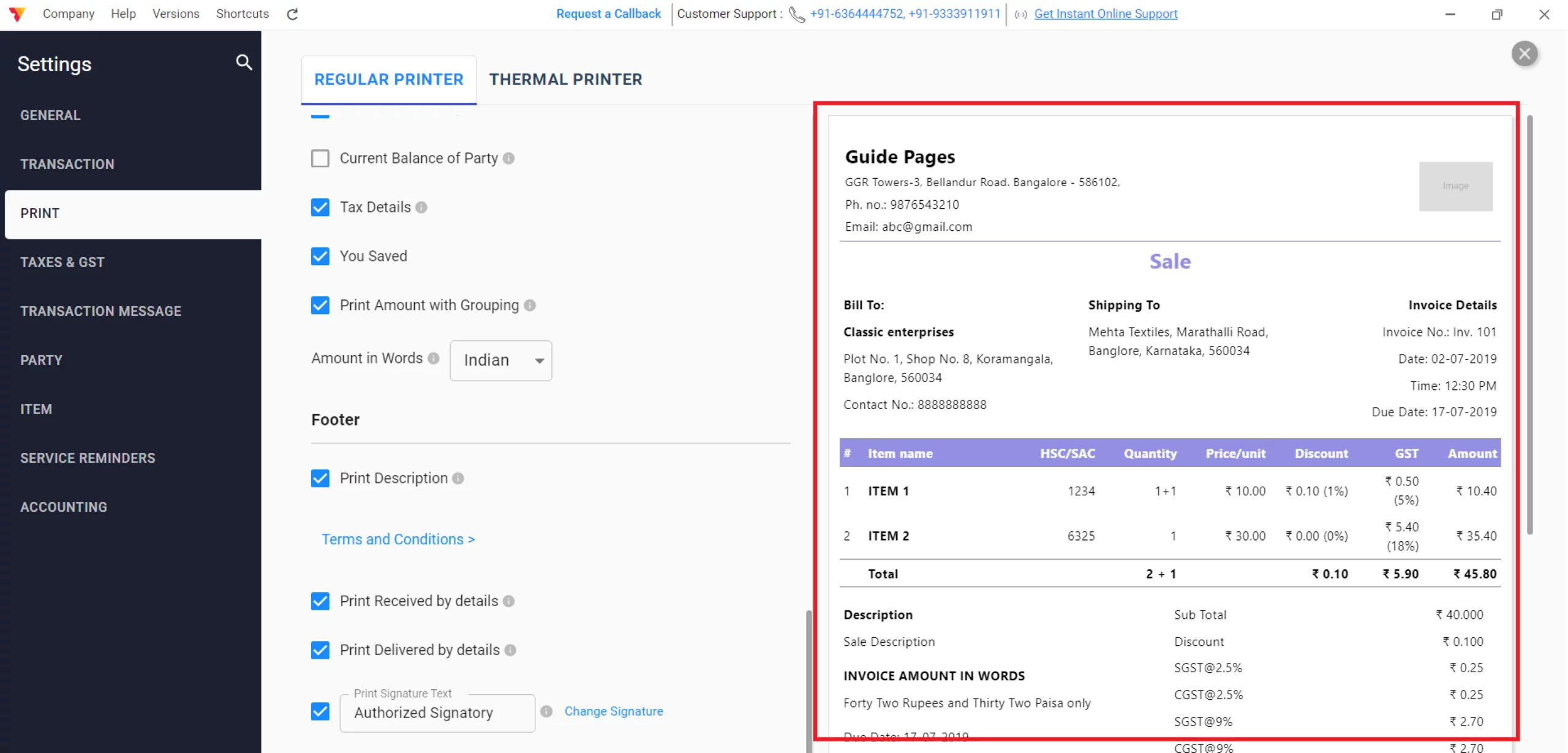
Task: Disable Print Received by details checkbox
Action: [x=320, y=601]
